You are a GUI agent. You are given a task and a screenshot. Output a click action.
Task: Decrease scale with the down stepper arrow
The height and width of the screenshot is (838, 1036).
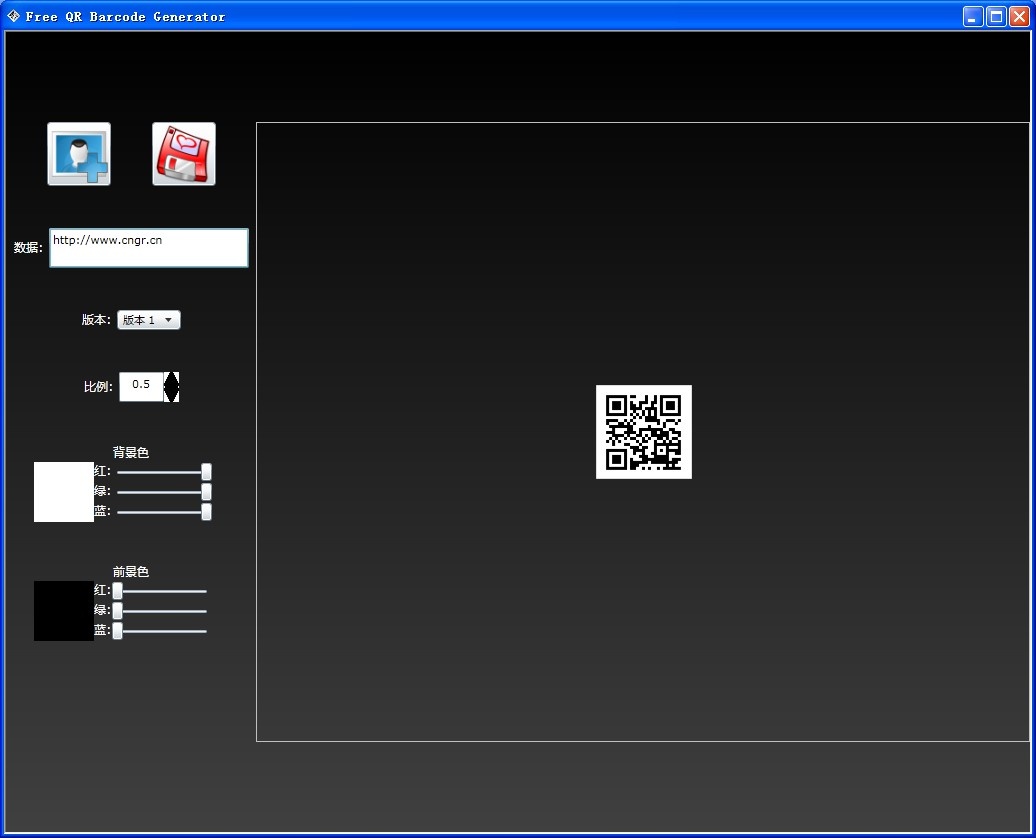[171, 394]
